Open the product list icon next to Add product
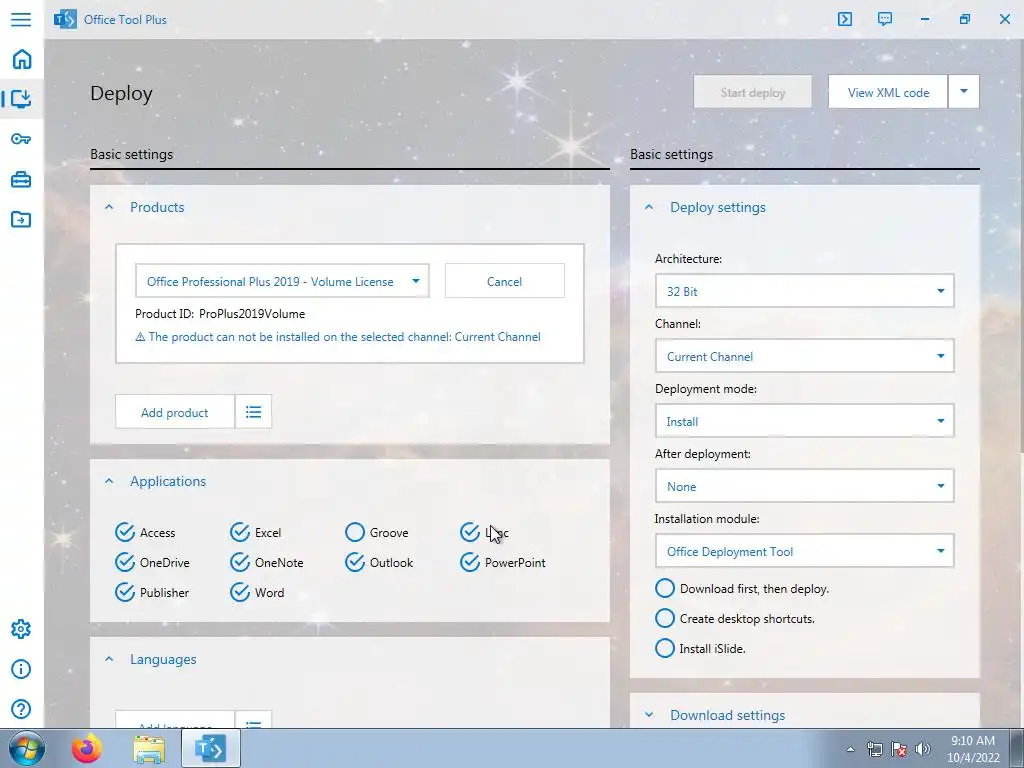Screen dimensions: 1024x768 [253, 411]
